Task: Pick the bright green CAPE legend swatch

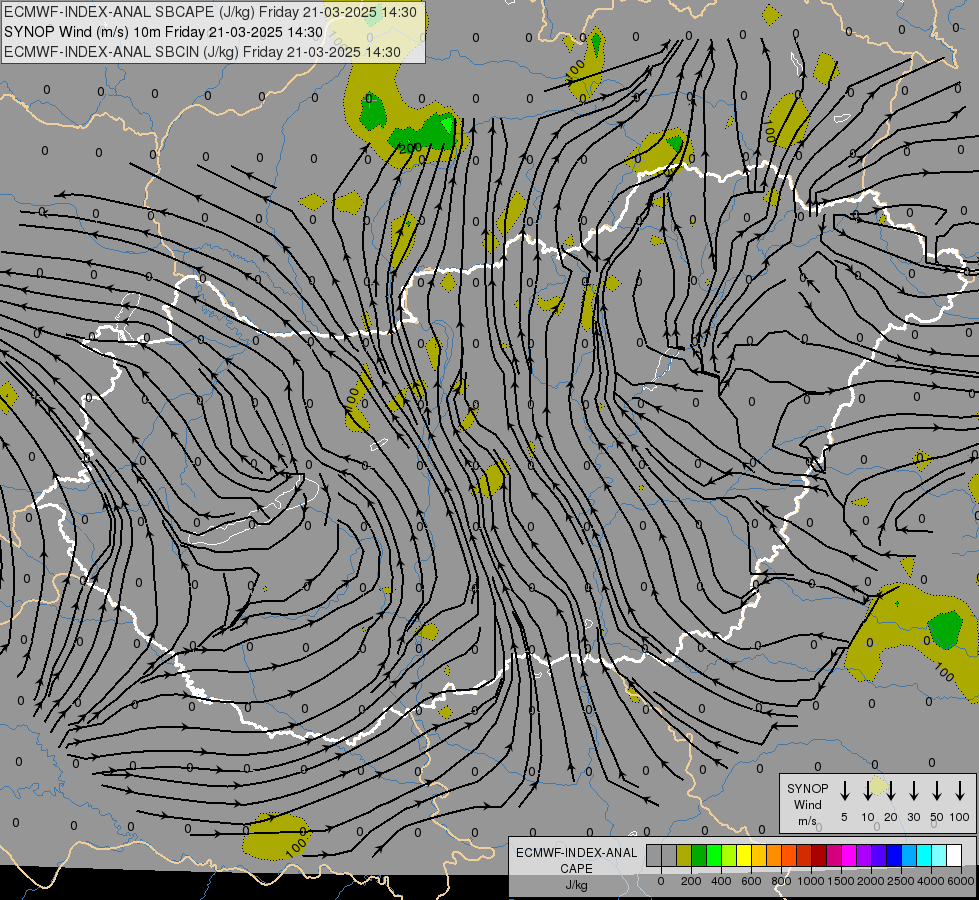Action: [x=714, y=855]
